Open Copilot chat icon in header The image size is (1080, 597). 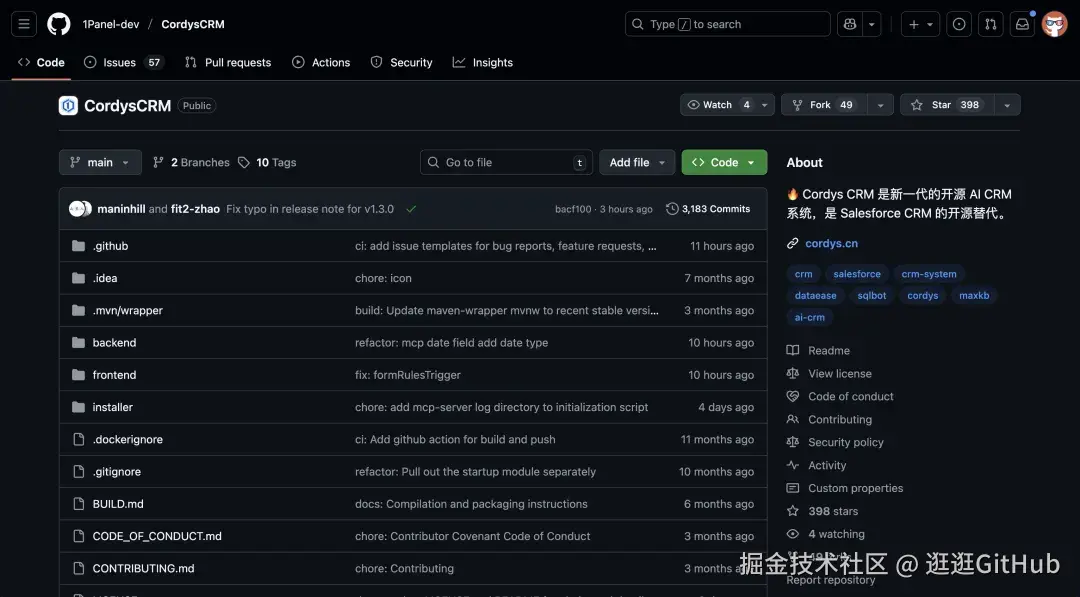pos(850,24)
